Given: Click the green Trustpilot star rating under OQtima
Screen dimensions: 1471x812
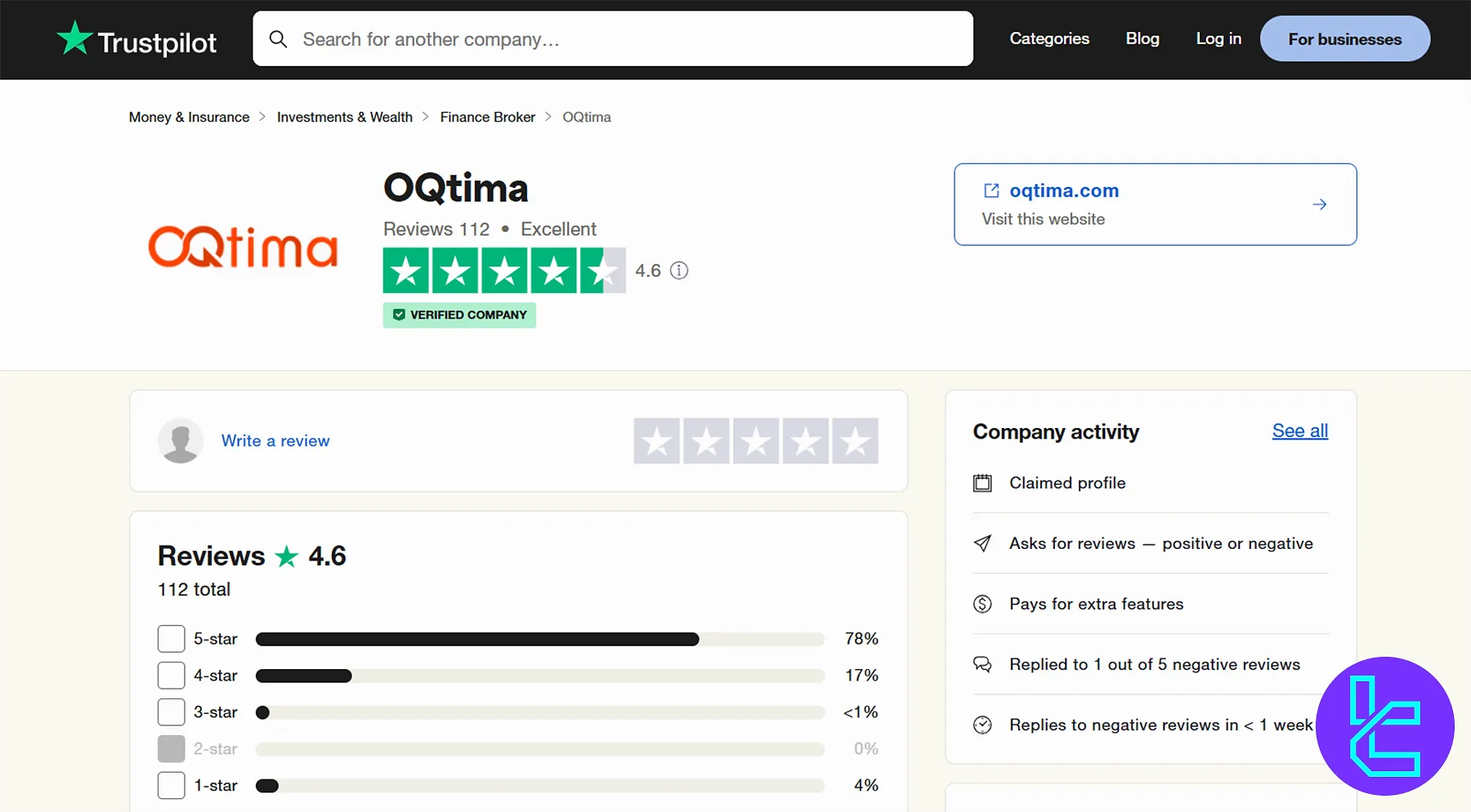Looking at the screenshot, I should [504, 270].
